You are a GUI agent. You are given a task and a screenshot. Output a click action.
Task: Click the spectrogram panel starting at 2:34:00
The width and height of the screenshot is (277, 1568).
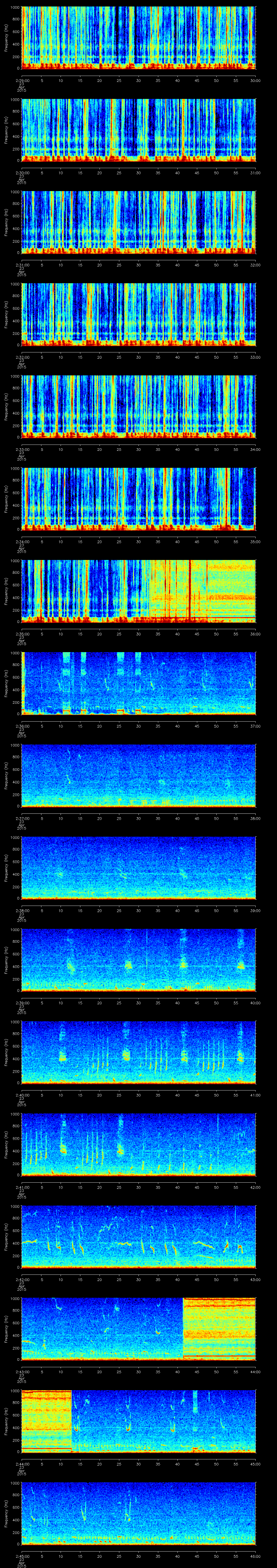(x=139, y=499)
